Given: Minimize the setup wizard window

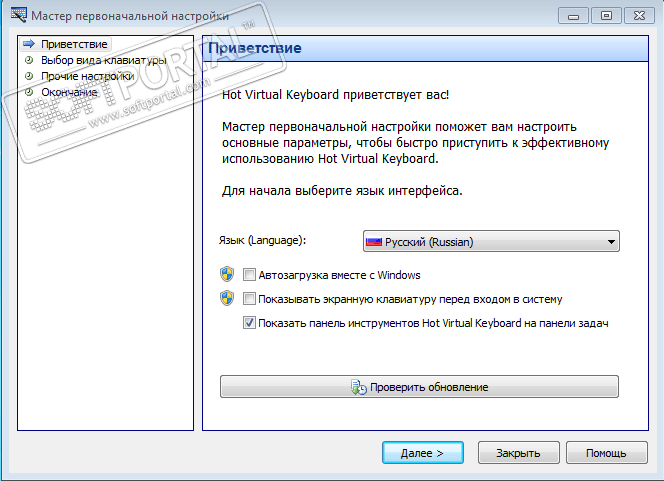Looking at the screenshot, I should (573, 16).
